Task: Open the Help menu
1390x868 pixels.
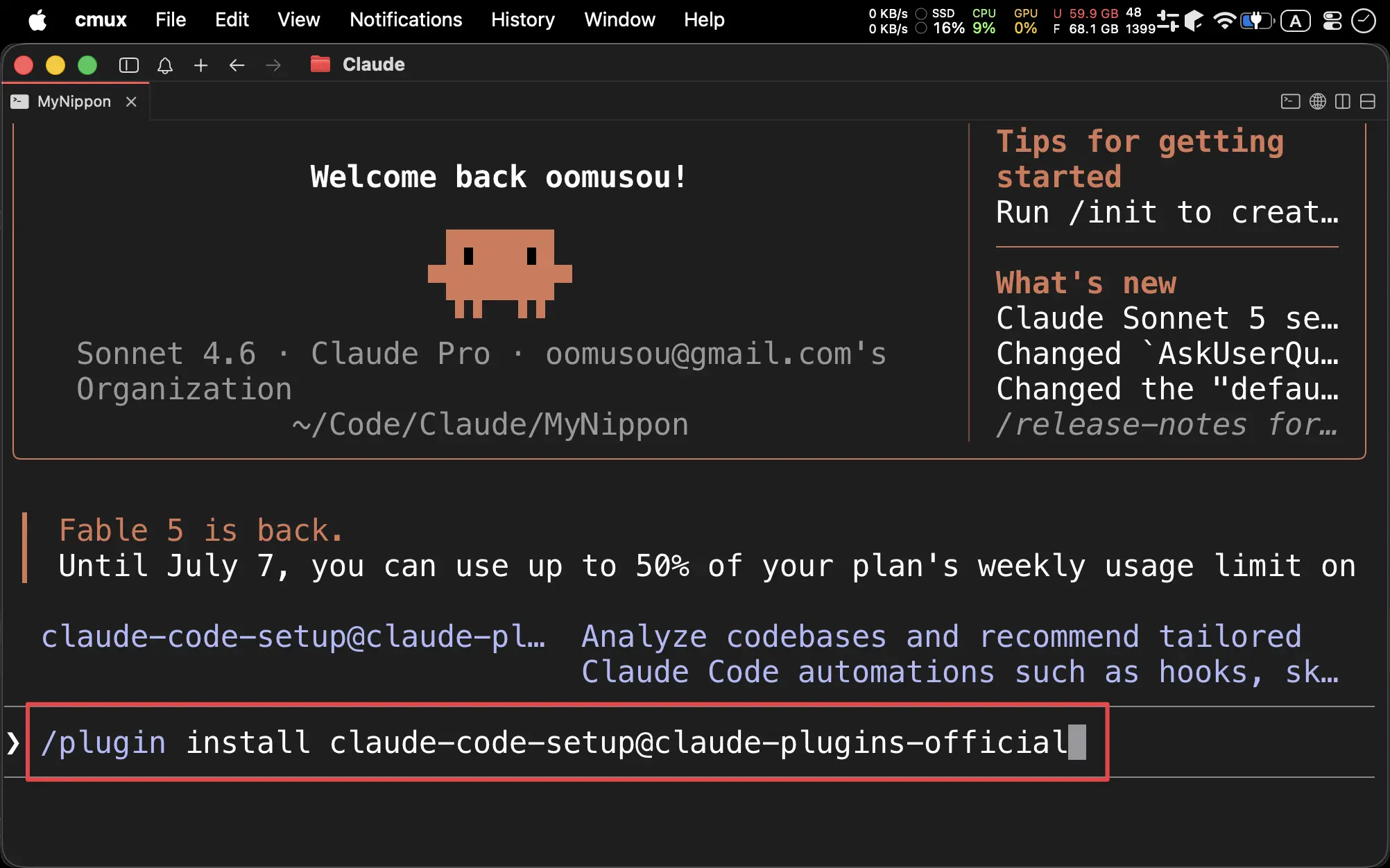Action: coord(704,19)
